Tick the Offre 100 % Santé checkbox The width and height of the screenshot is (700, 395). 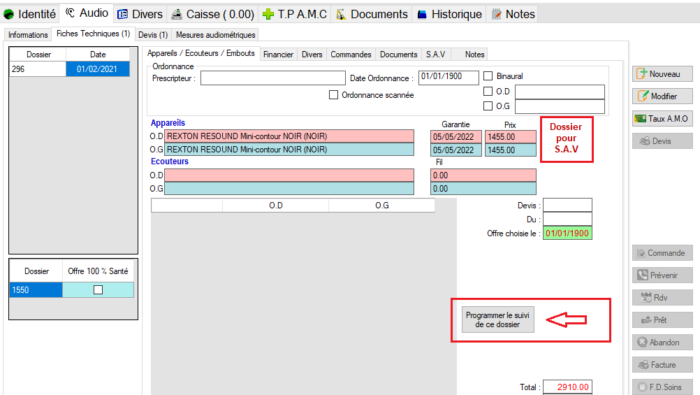[x=98, y=290]
